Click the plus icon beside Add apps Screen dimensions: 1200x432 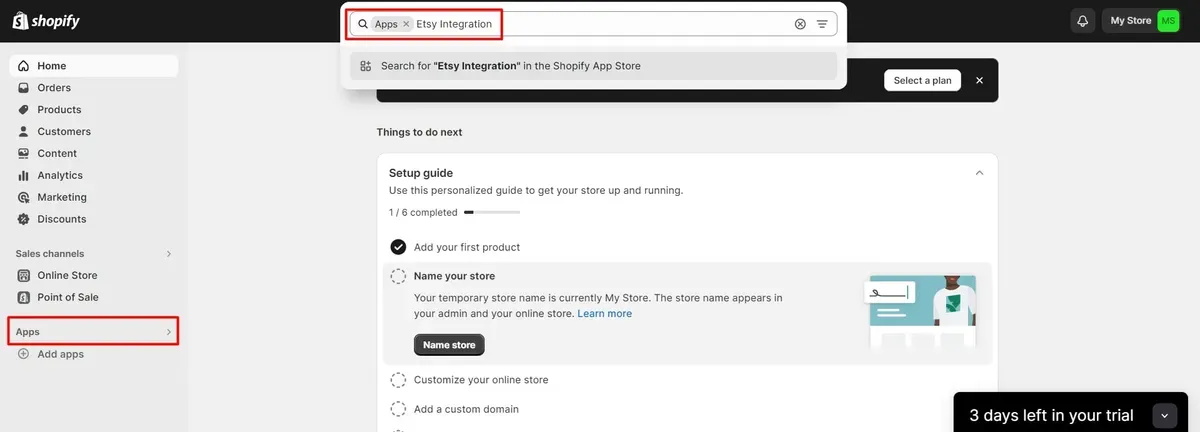click(x=24, y=354)
